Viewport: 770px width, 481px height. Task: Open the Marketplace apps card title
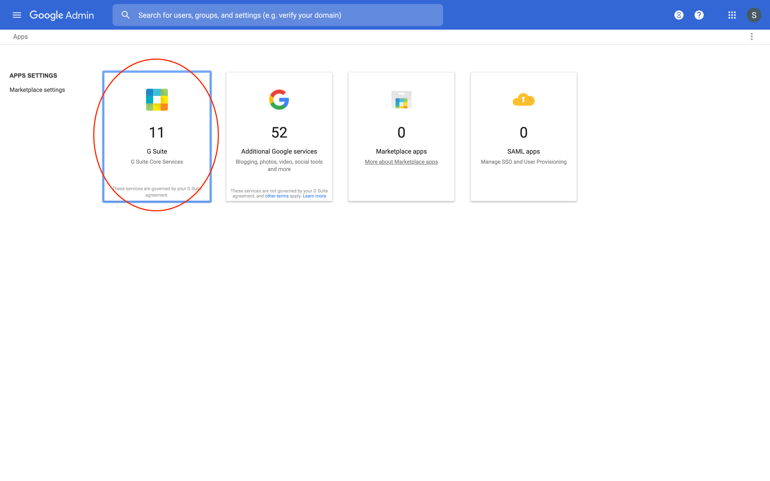click(x=401, y=151)
